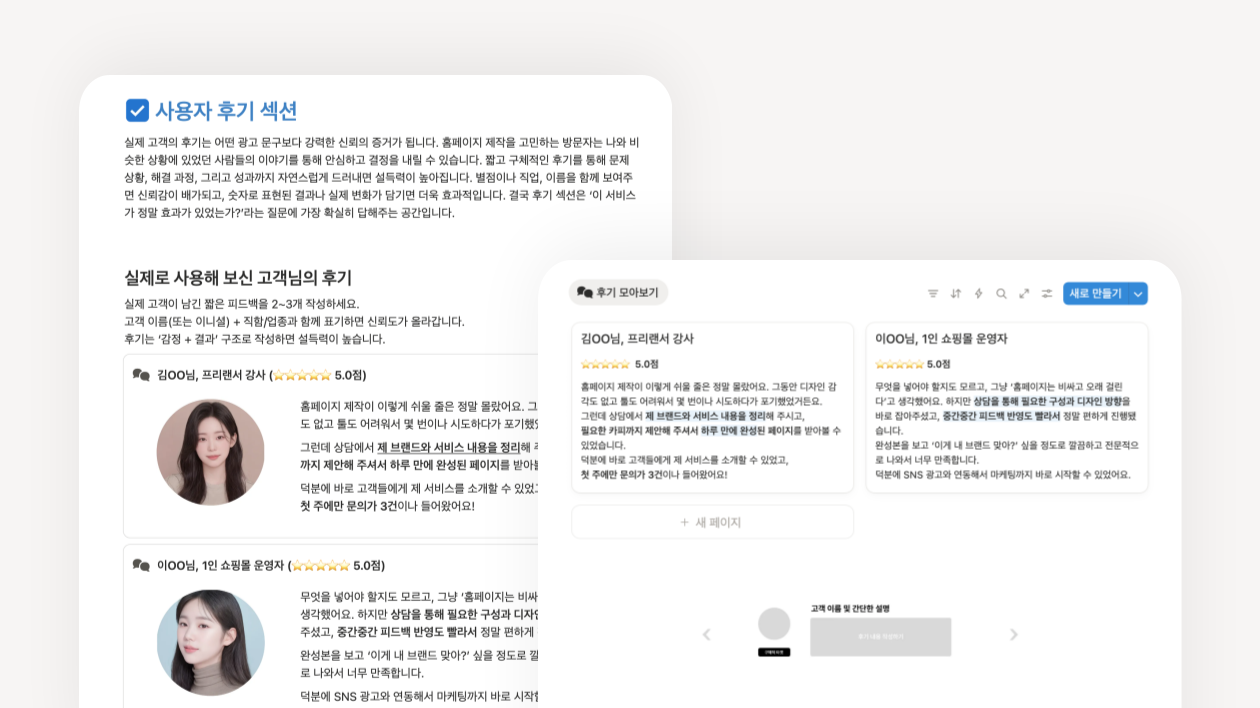The height and width of the screenshot is (708, 1260).
Task: Click speech bubble icon beside 김OO님 review heading
Action: pyautogui.click(x=141, y=375)
